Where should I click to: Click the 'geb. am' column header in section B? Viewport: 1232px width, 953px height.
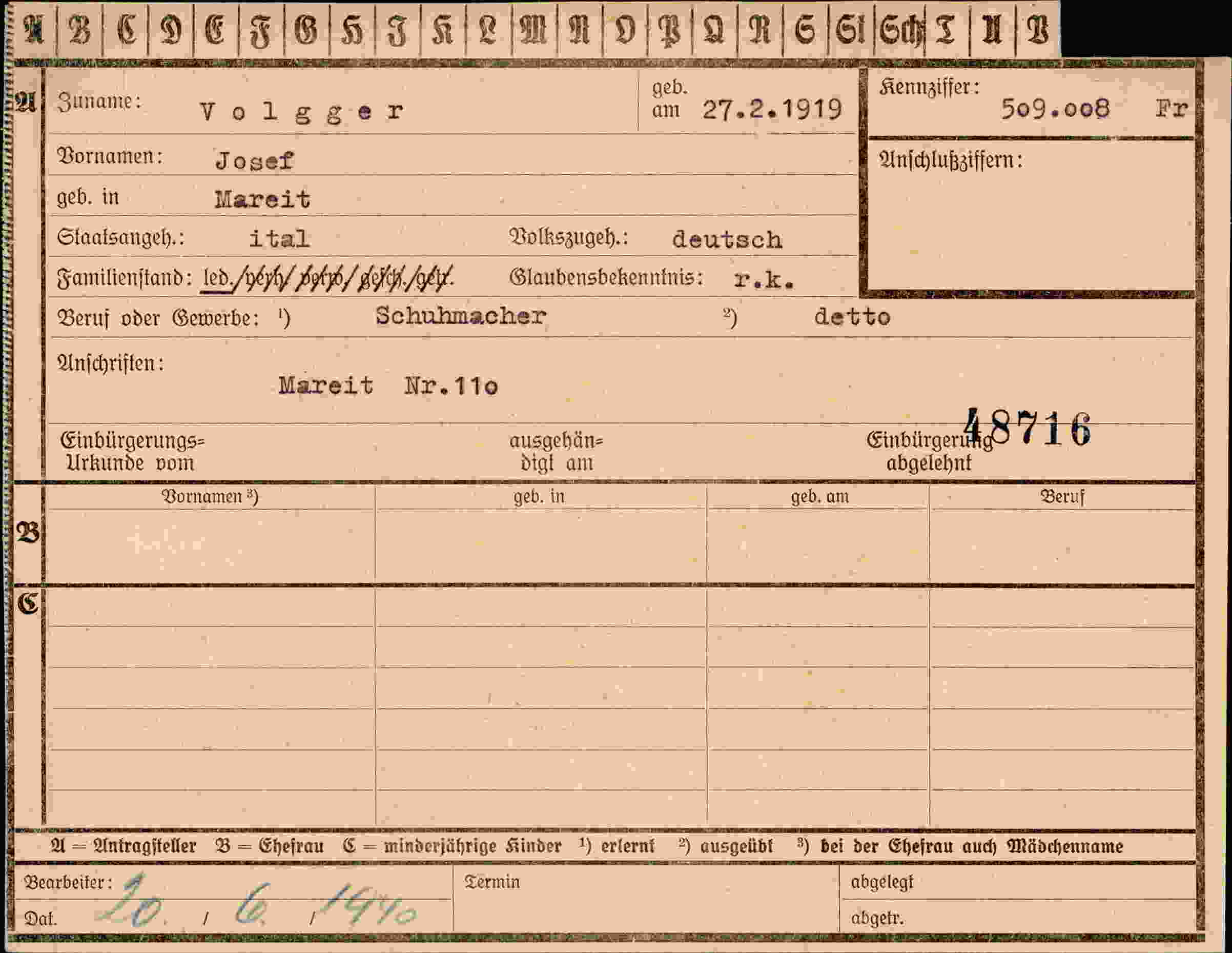click(819, 497)
